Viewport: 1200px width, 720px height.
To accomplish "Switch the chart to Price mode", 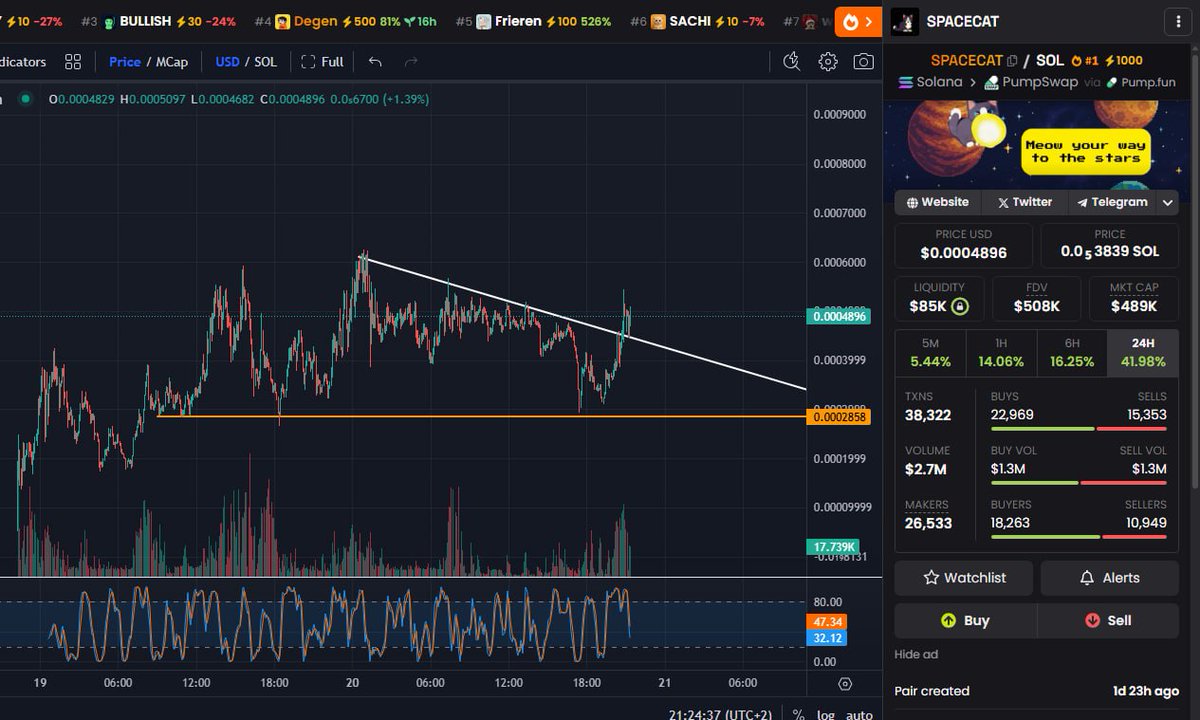I will 125,62.
